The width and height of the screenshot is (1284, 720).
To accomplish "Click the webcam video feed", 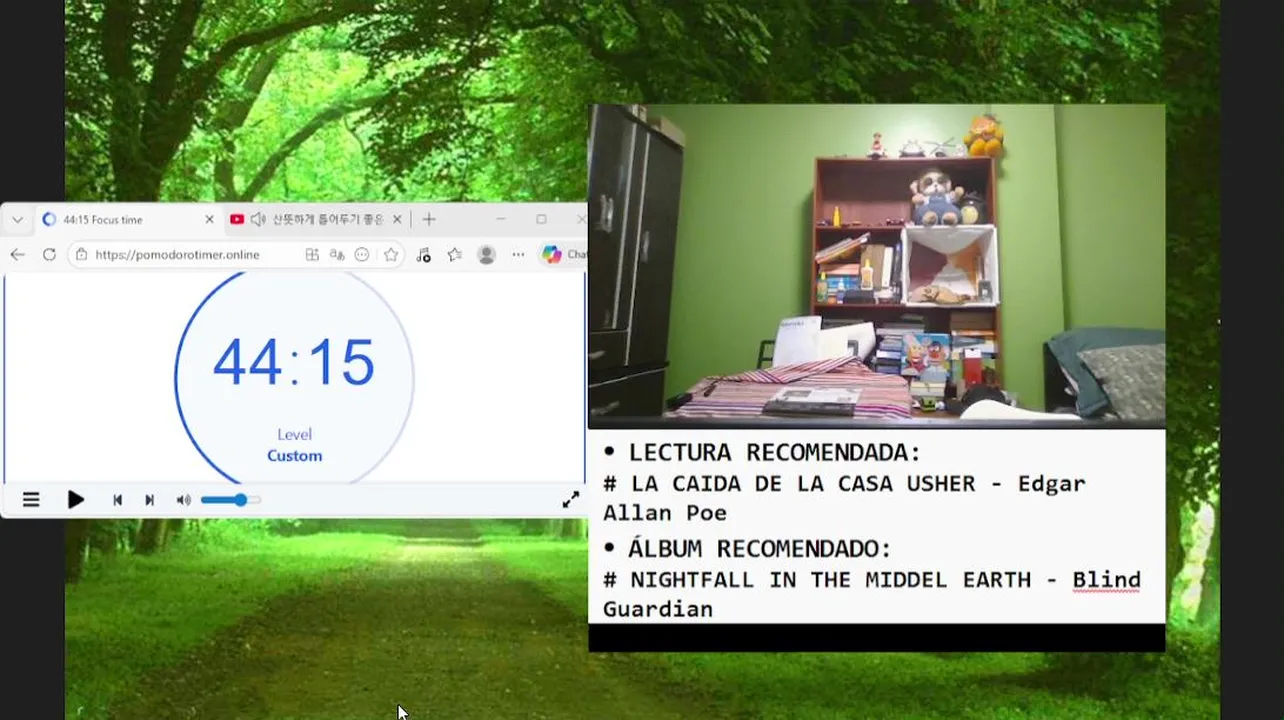I will coord(876,266).
